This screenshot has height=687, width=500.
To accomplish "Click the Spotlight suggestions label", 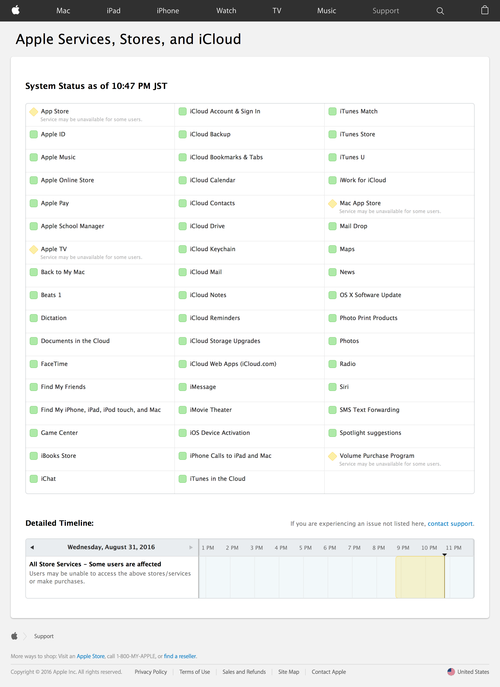I will (370, 433).
